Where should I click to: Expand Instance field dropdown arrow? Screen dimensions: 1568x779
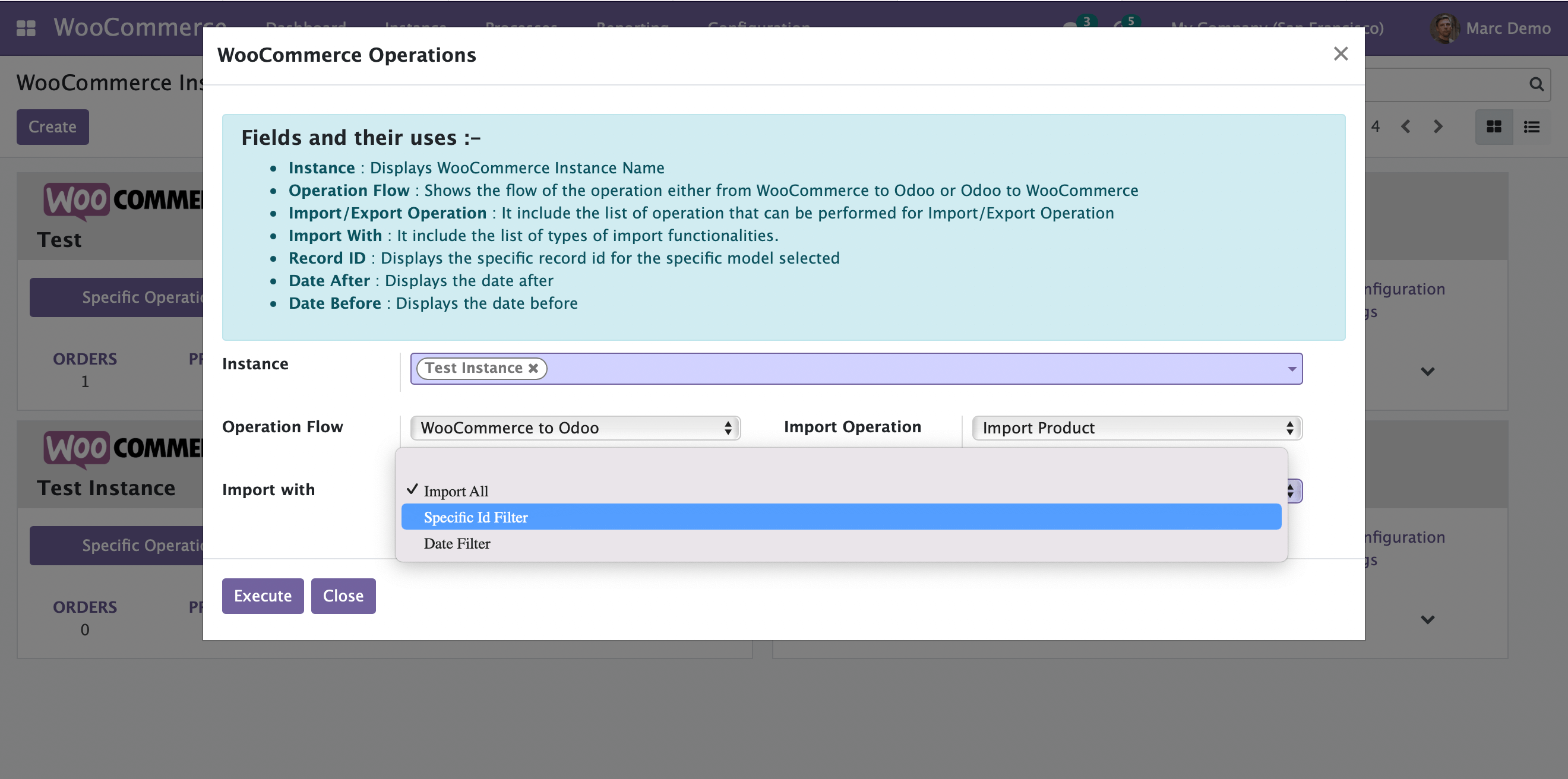pos(1292,369)
